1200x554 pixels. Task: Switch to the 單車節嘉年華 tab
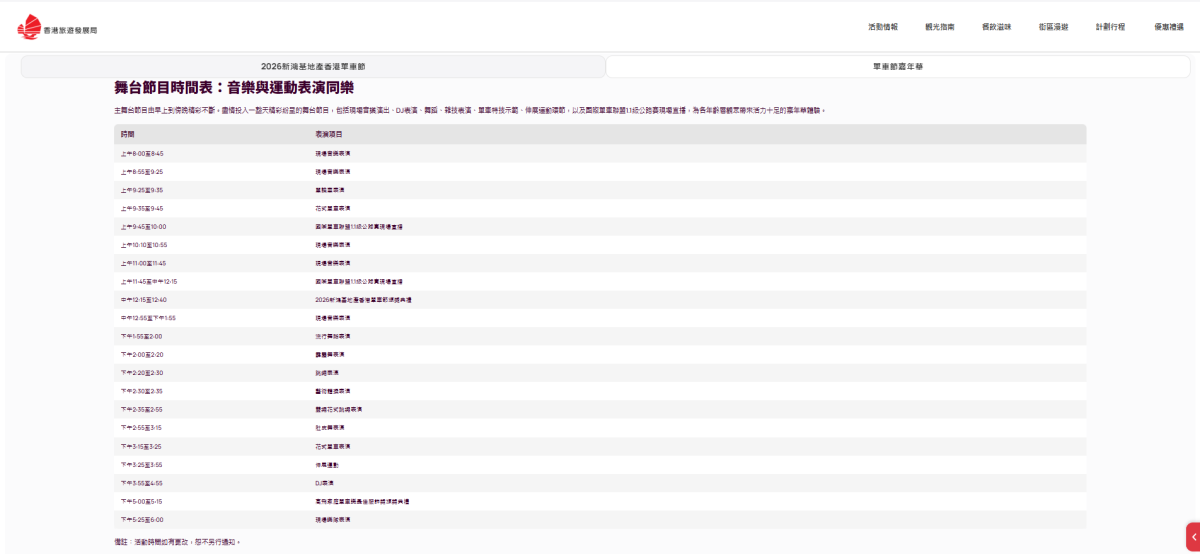(898, 66)
